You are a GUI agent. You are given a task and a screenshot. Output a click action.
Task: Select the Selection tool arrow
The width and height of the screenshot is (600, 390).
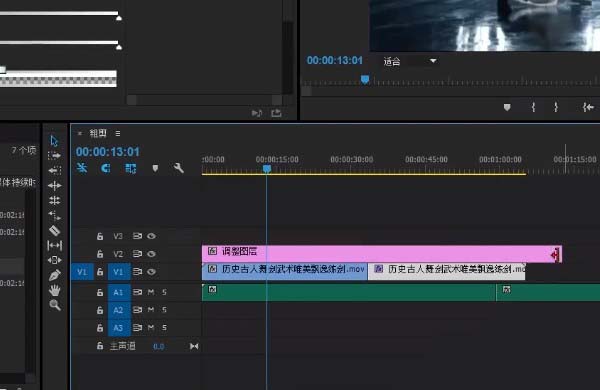54,141
